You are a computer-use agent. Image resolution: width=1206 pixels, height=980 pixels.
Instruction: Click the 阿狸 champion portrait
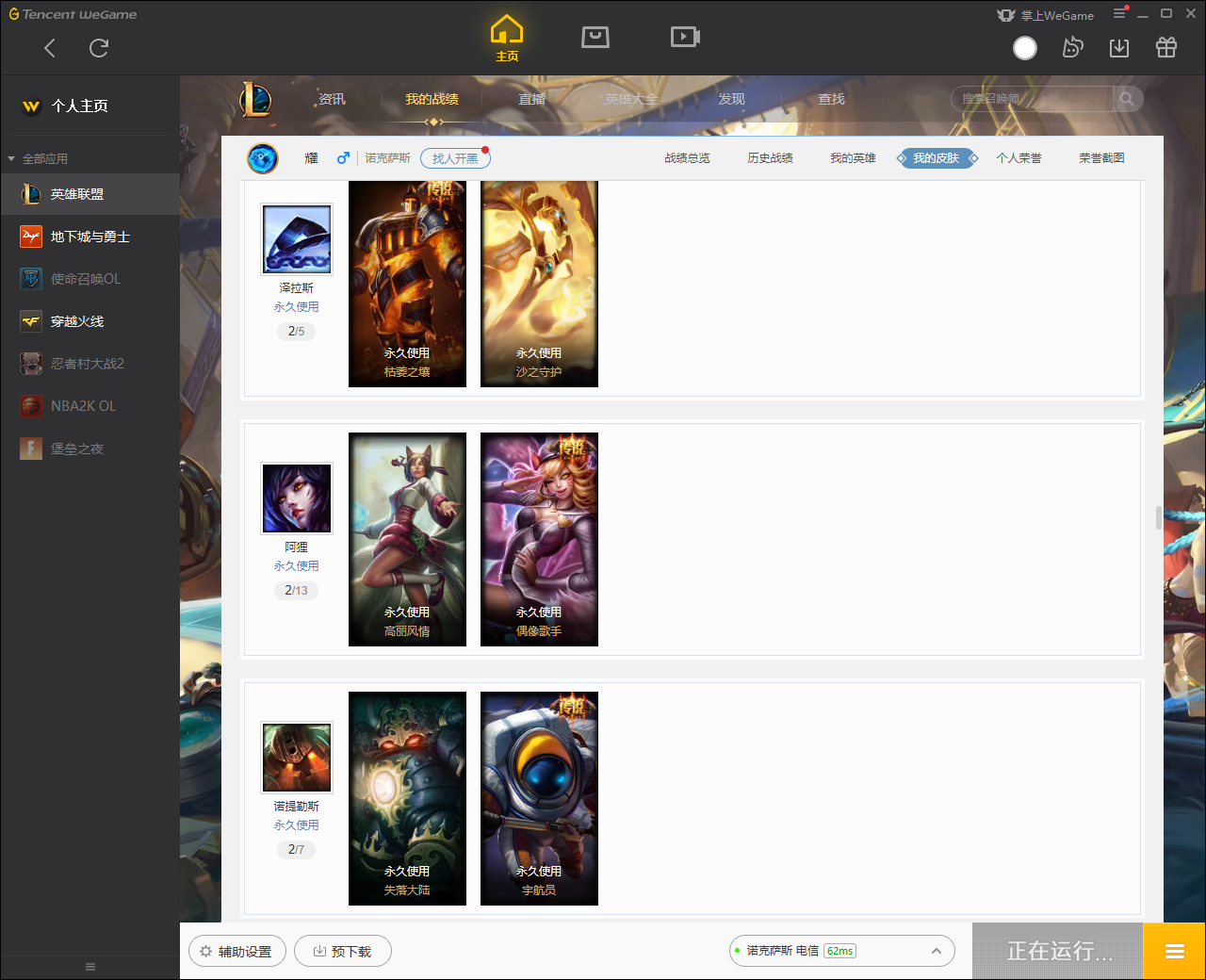pos(297,498)
